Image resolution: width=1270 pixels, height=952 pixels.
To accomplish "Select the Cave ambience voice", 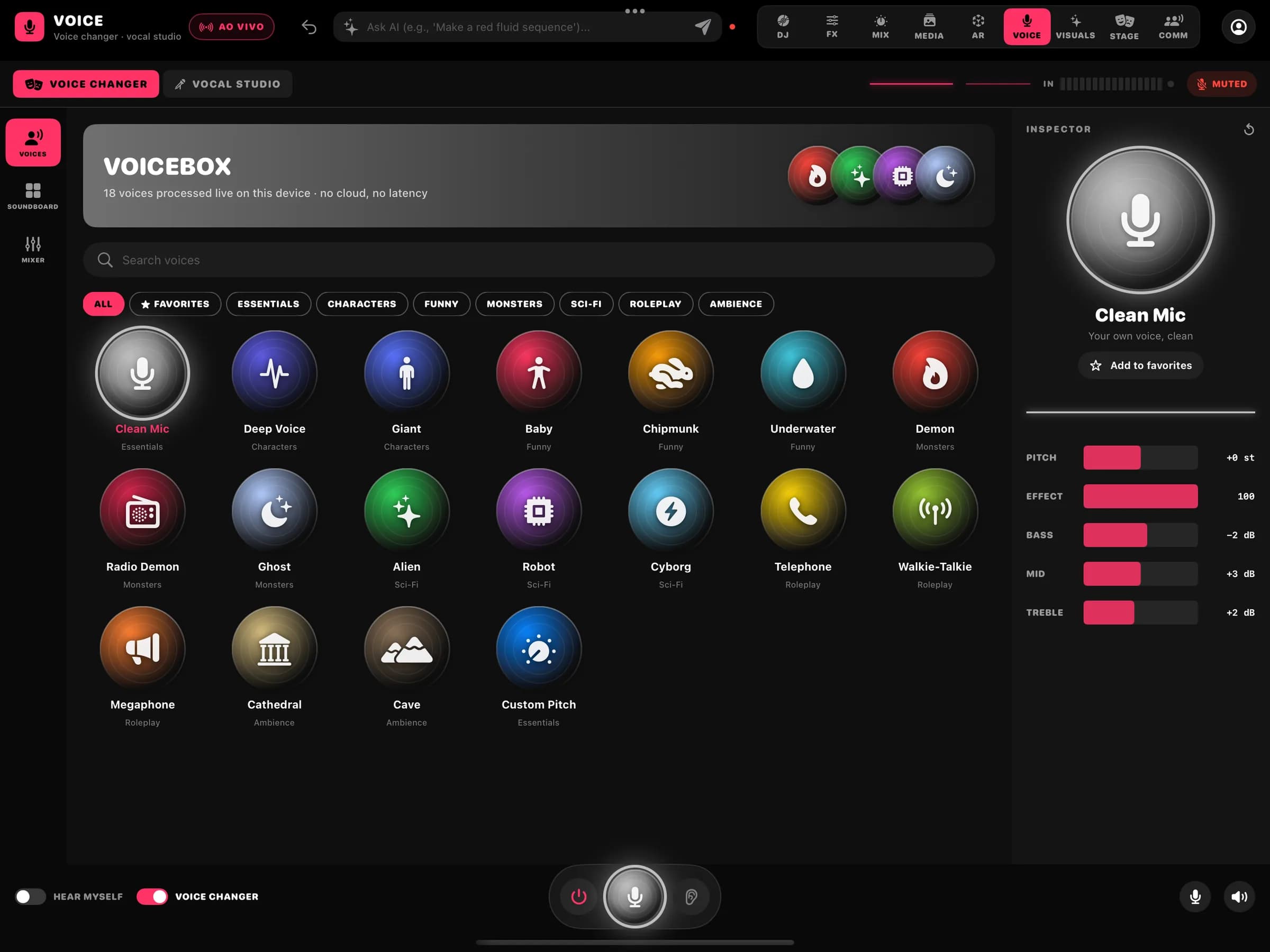I will point(406,648).
